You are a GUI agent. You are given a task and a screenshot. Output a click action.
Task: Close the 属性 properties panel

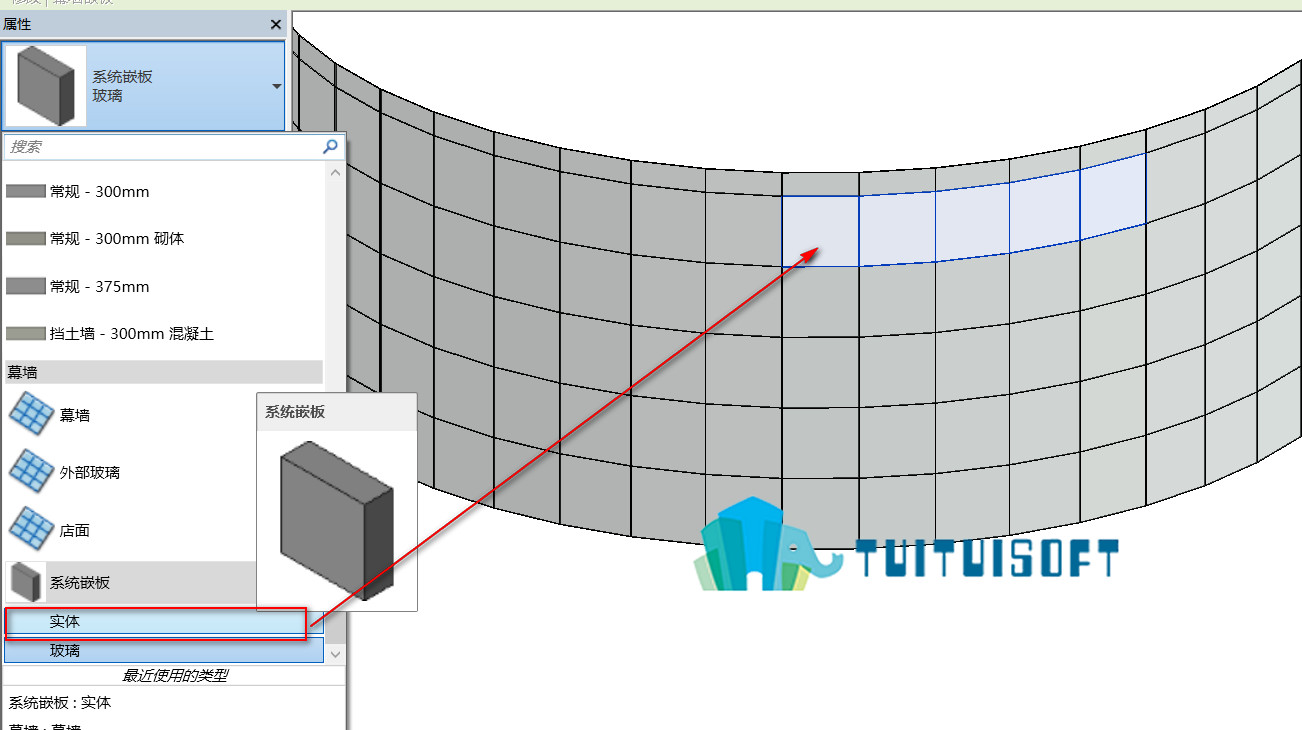point(276,24)
